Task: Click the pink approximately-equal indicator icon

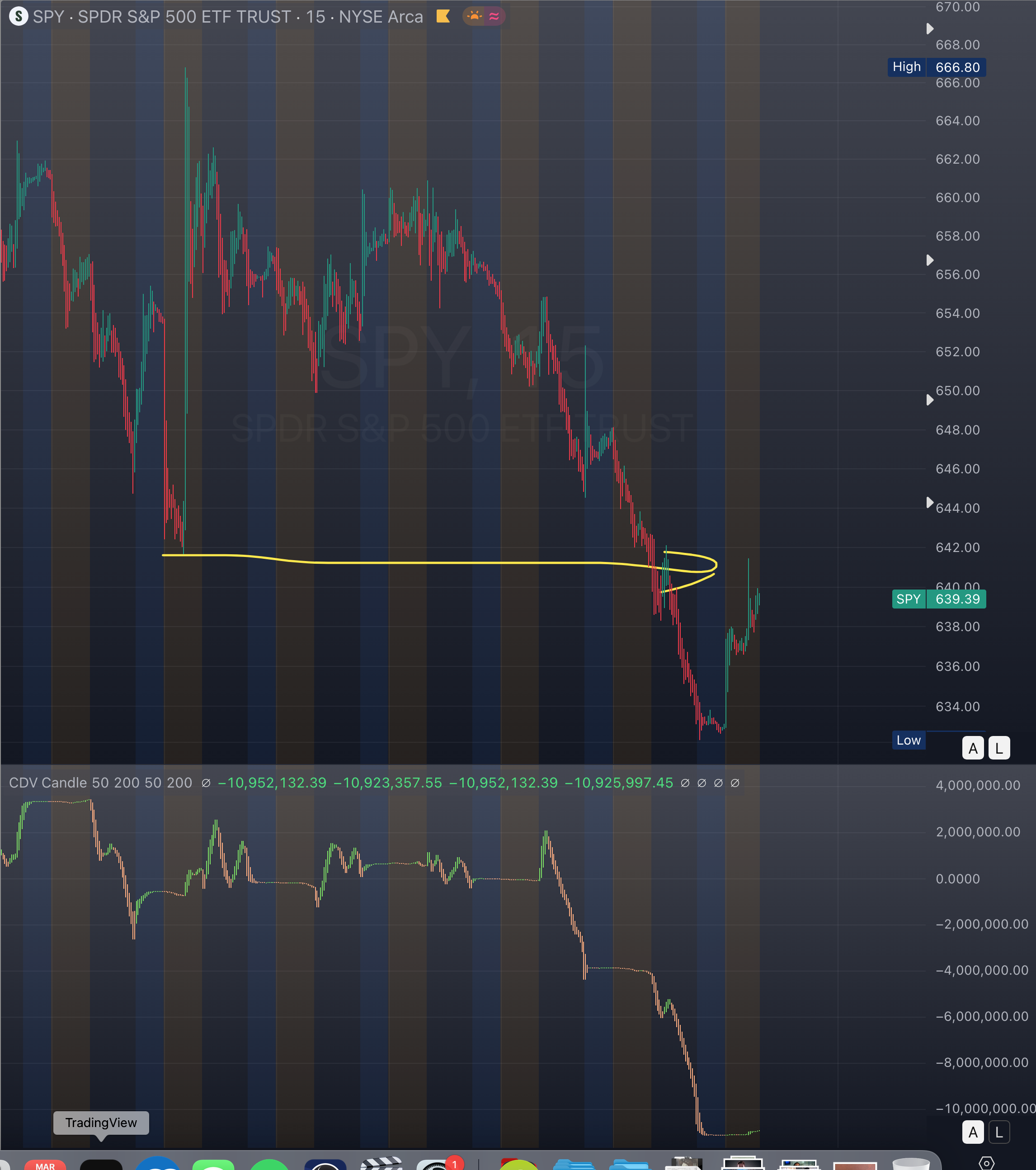Action: click(x=494, y=16)
